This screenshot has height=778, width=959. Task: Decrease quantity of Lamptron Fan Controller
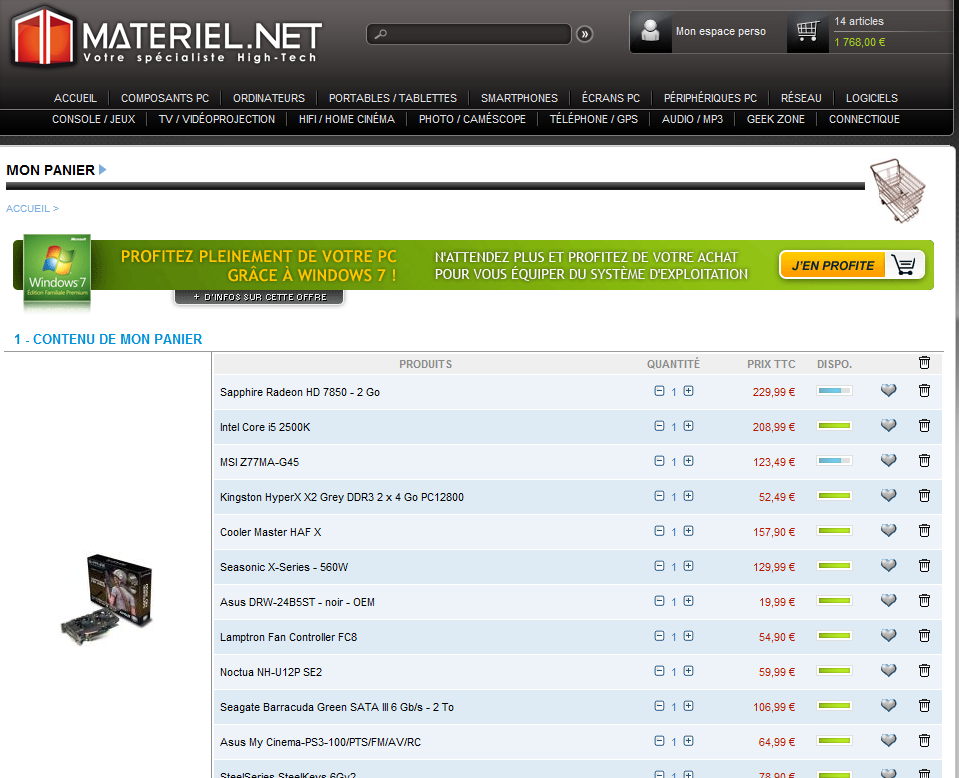[x=659, y=636]
